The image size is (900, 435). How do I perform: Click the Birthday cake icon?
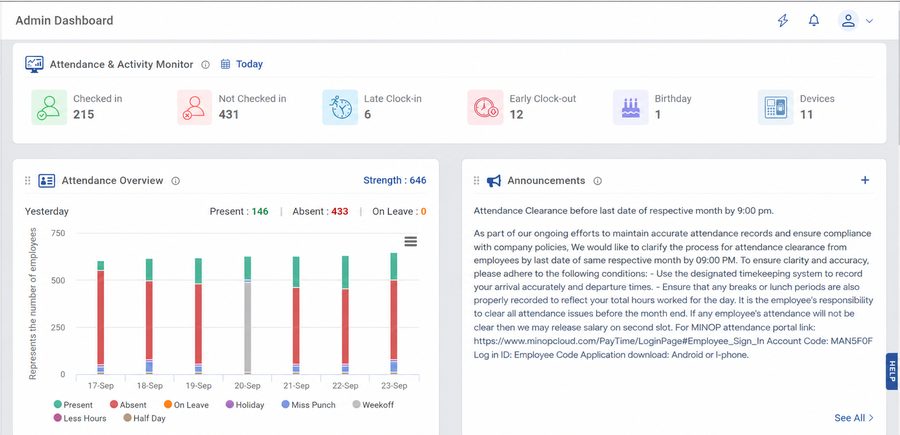[x=630, y=107]
